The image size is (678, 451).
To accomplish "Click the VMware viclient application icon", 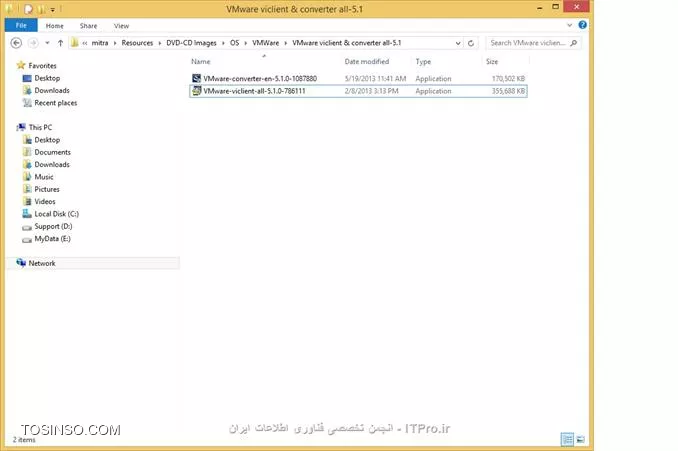I will pyautogui.click(x=196, y=91).
